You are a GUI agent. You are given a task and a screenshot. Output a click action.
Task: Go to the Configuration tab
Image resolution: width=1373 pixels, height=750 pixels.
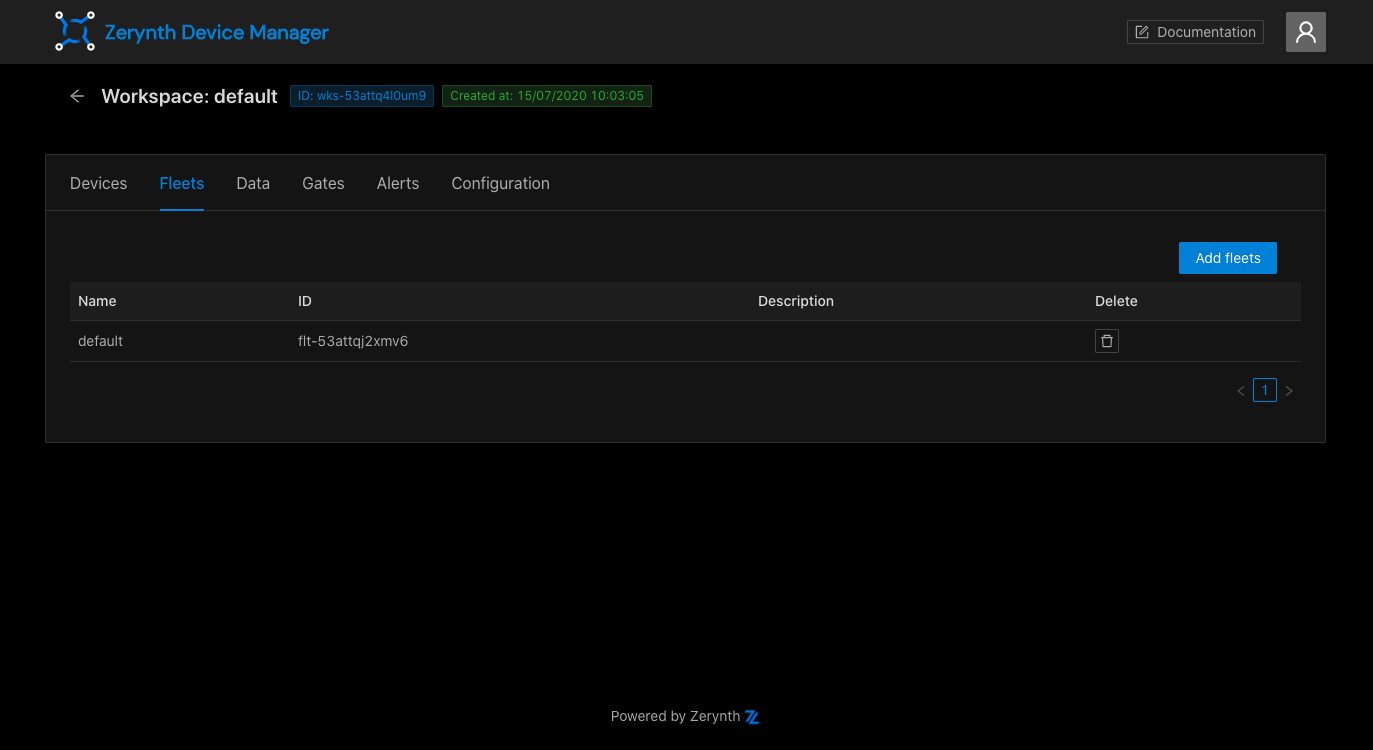coord(500,183)
